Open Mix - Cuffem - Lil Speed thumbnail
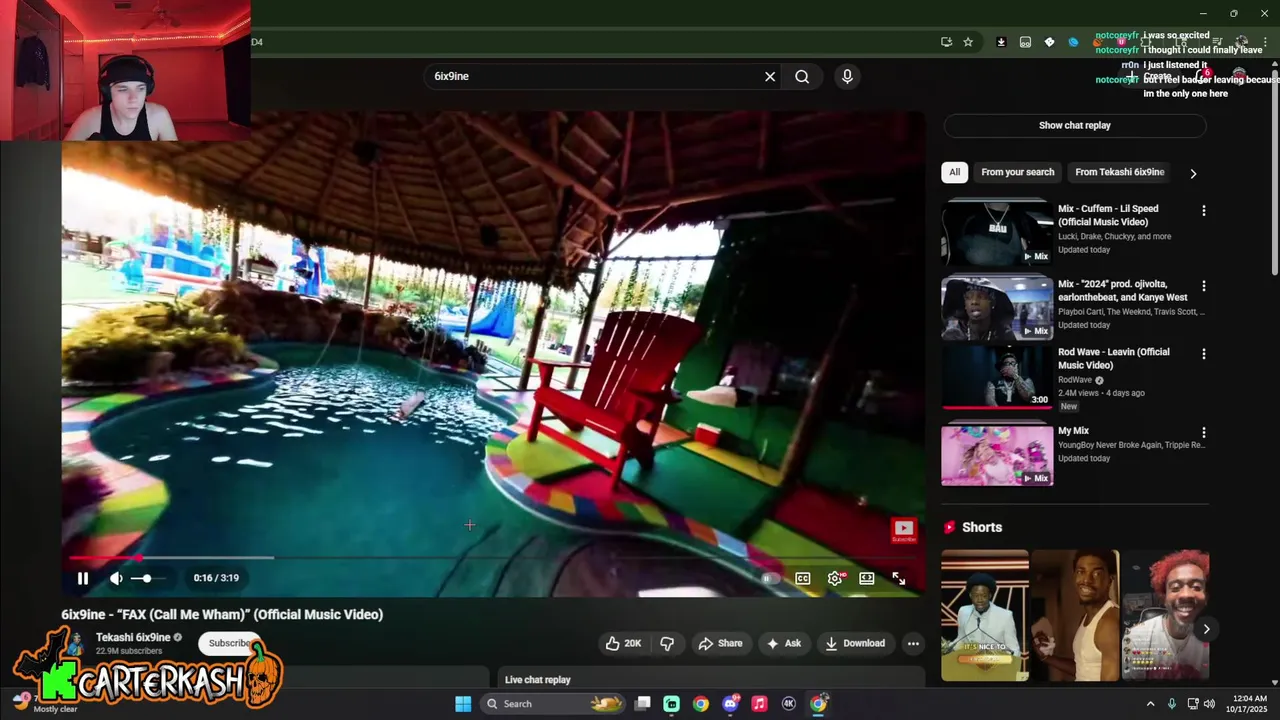Viewport: 1280px width, 720px height. [x=997, y=232]
